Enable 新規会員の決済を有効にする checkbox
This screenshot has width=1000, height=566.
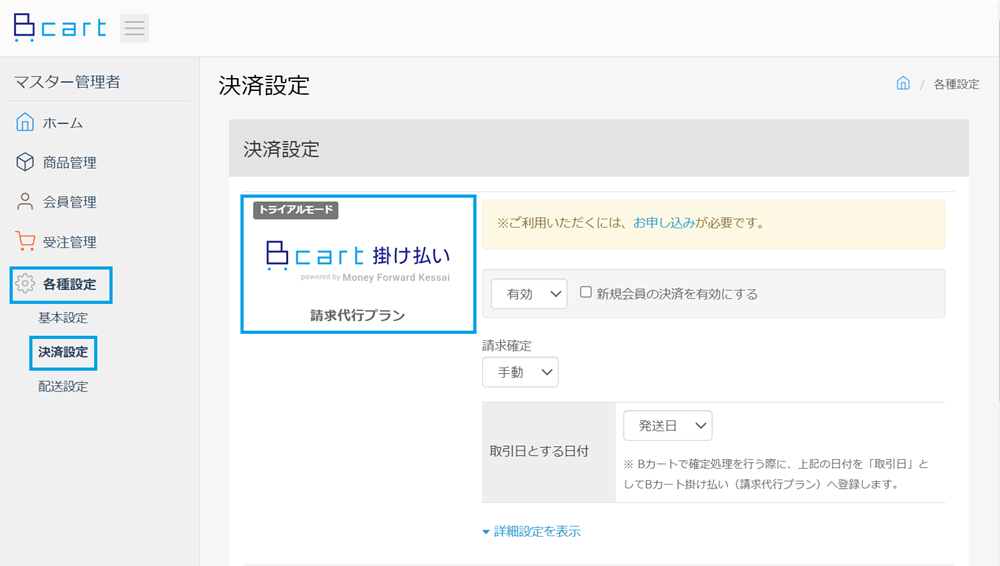tap(585, 292)
